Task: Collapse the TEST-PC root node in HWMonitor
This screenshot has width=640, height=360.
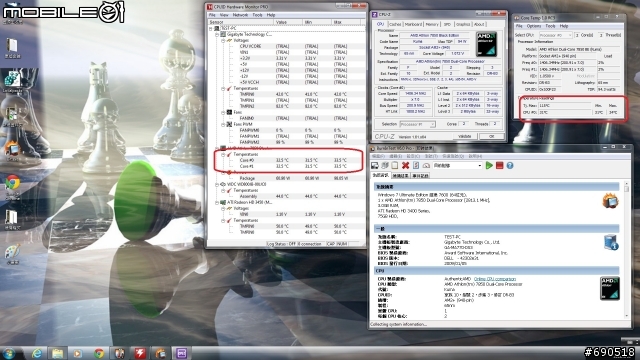Action: click(211, 29)
